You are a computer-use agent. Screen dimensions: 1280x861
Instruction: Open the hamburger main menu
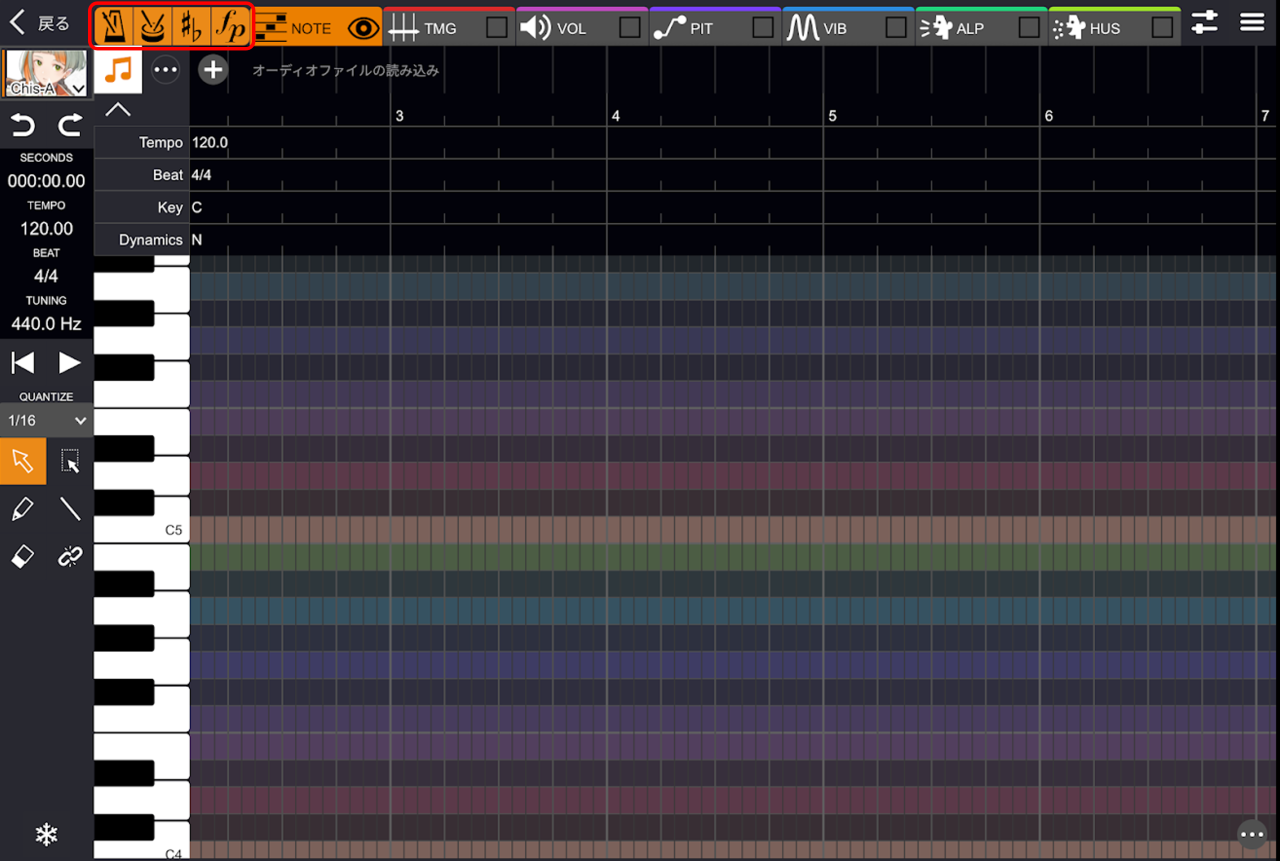pos(1252,23)
